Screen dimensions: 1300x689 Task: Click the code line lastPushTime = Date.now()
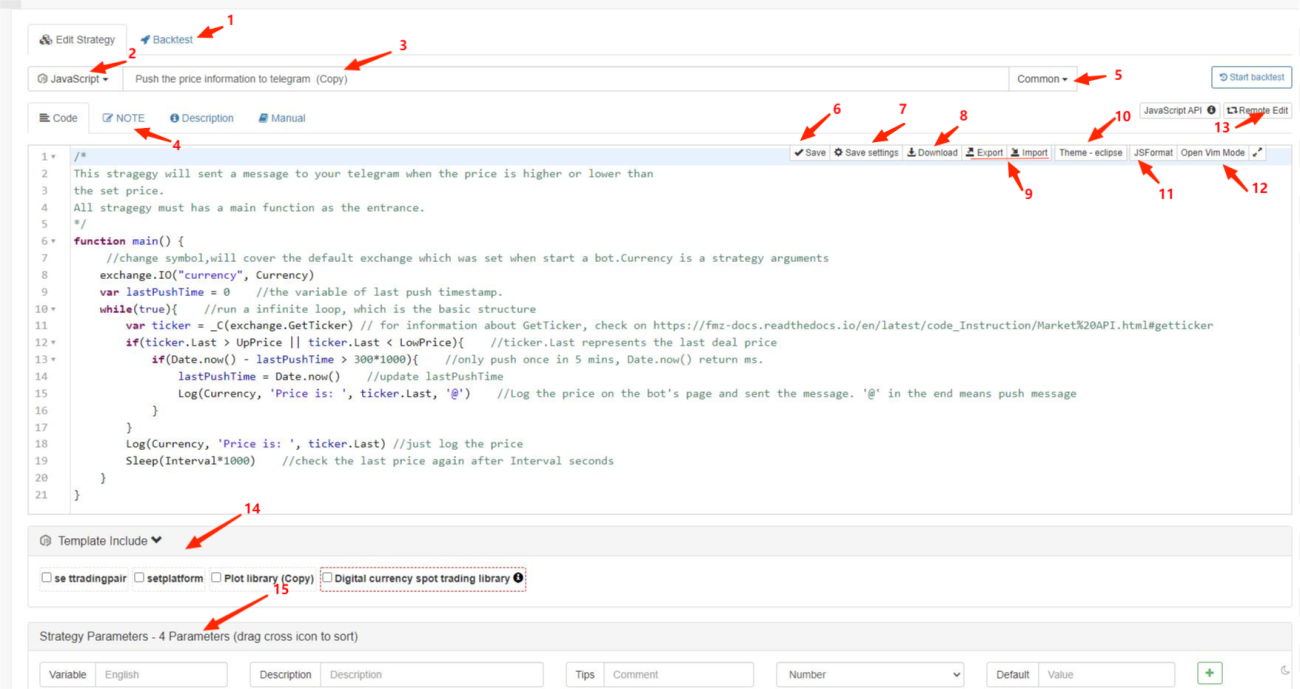(259, 376)
